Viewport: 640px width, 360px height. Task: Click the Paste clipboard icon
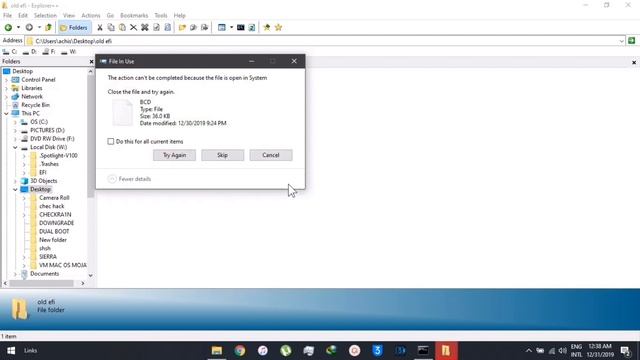(122, 27)
